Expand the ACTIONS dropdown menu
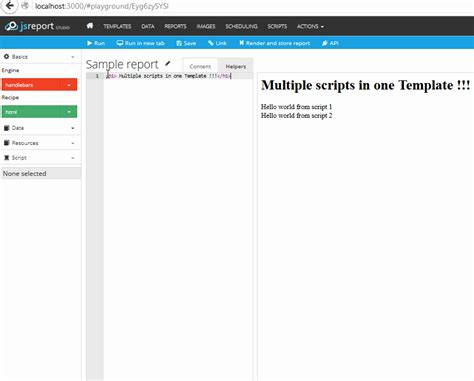Viewport: 474px width, 381px height. coord(310,26)
